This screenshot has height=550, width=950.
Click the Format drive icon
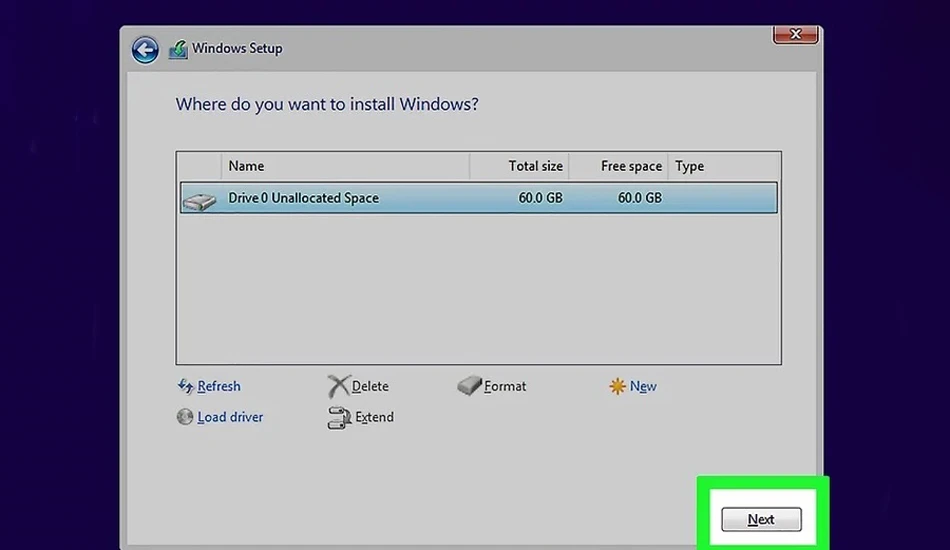(469, 385)
